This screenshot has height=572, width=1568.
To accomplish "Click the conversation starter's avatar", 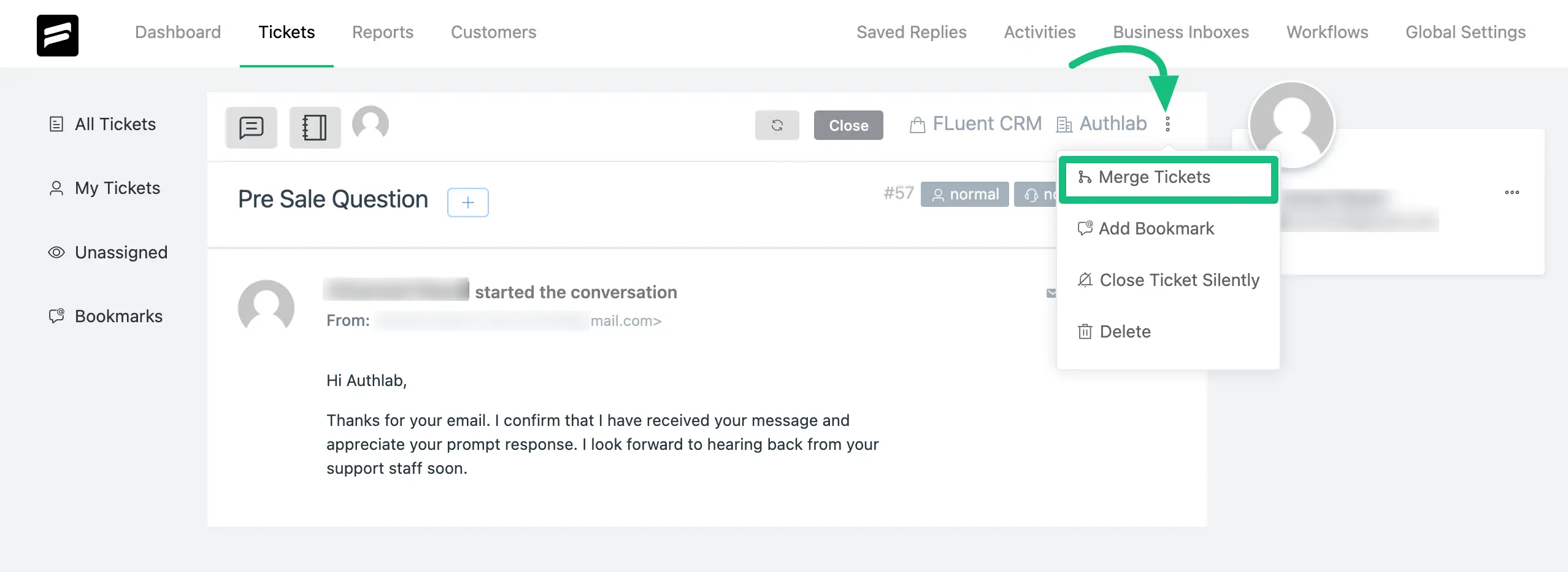I will [x=266, y=306].
